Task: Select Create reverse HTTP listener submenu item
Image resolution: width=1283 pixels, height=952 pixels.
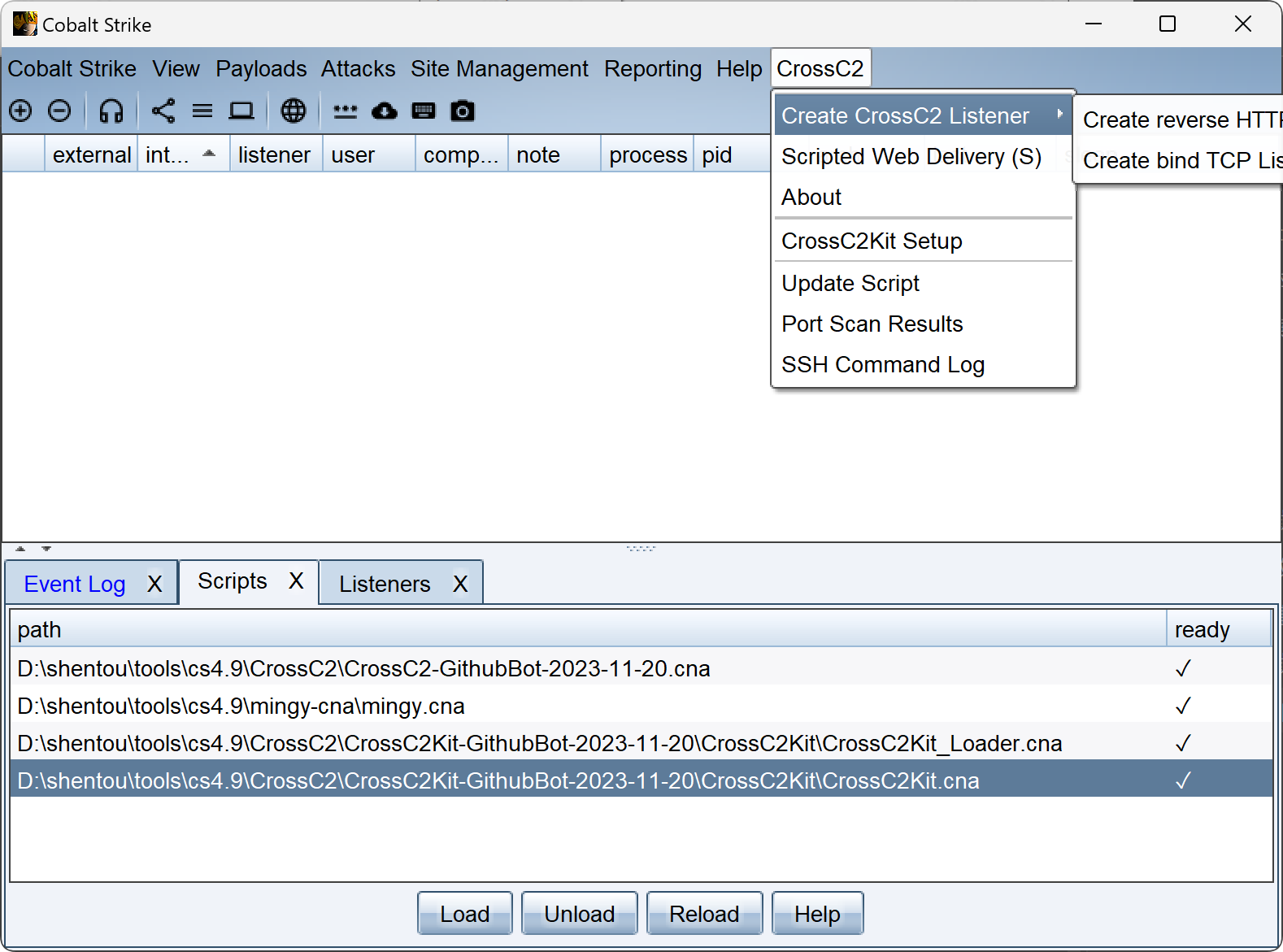Action: coord(1180,120)
